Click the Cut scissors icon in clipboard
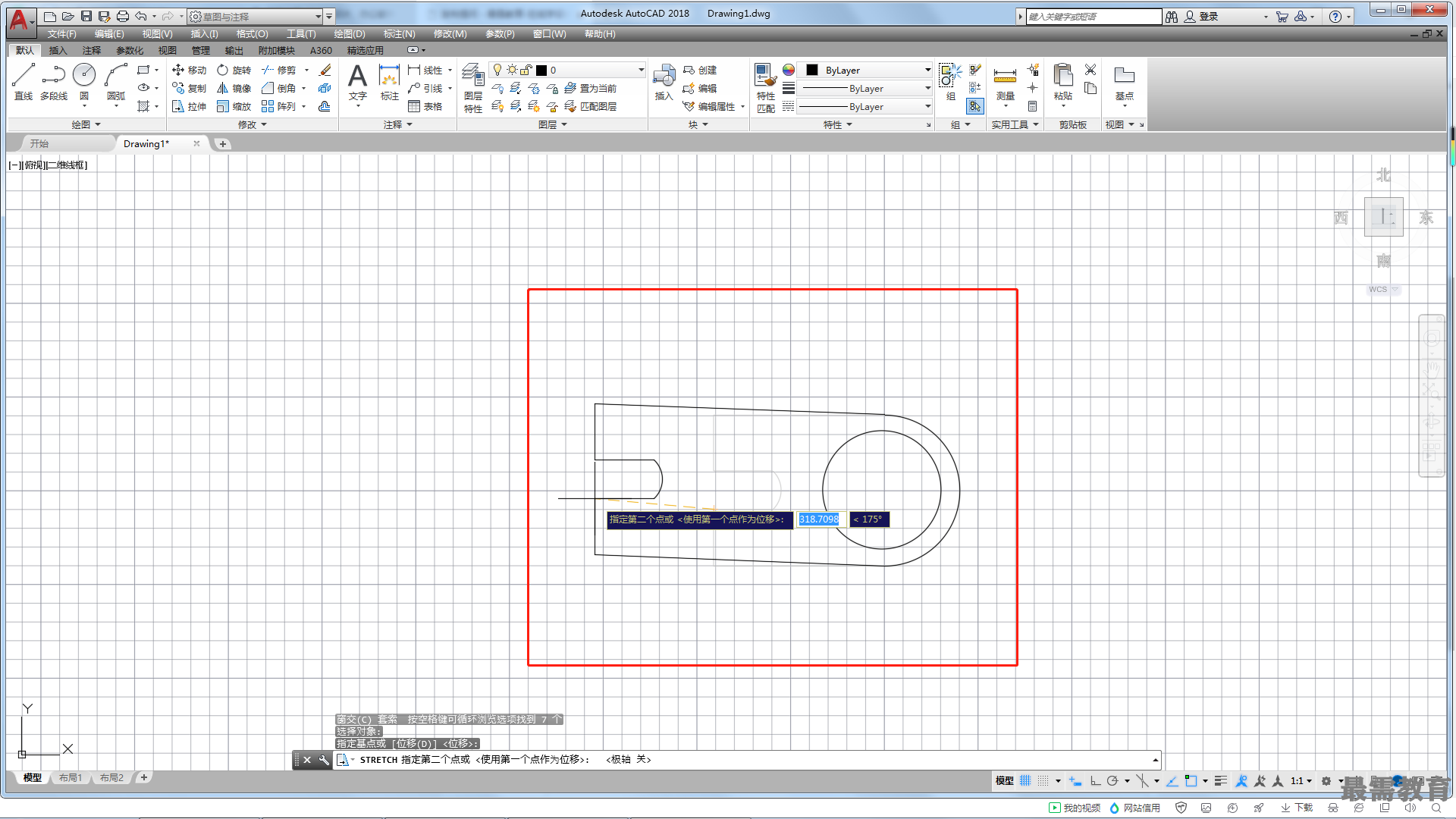 pos(1090,70)
